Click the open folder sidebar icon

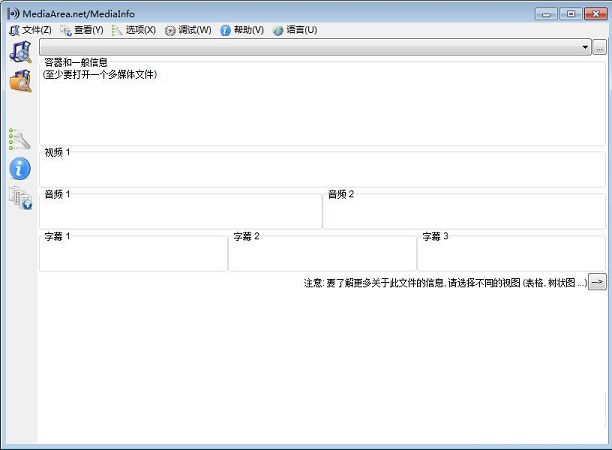(20, 81)
